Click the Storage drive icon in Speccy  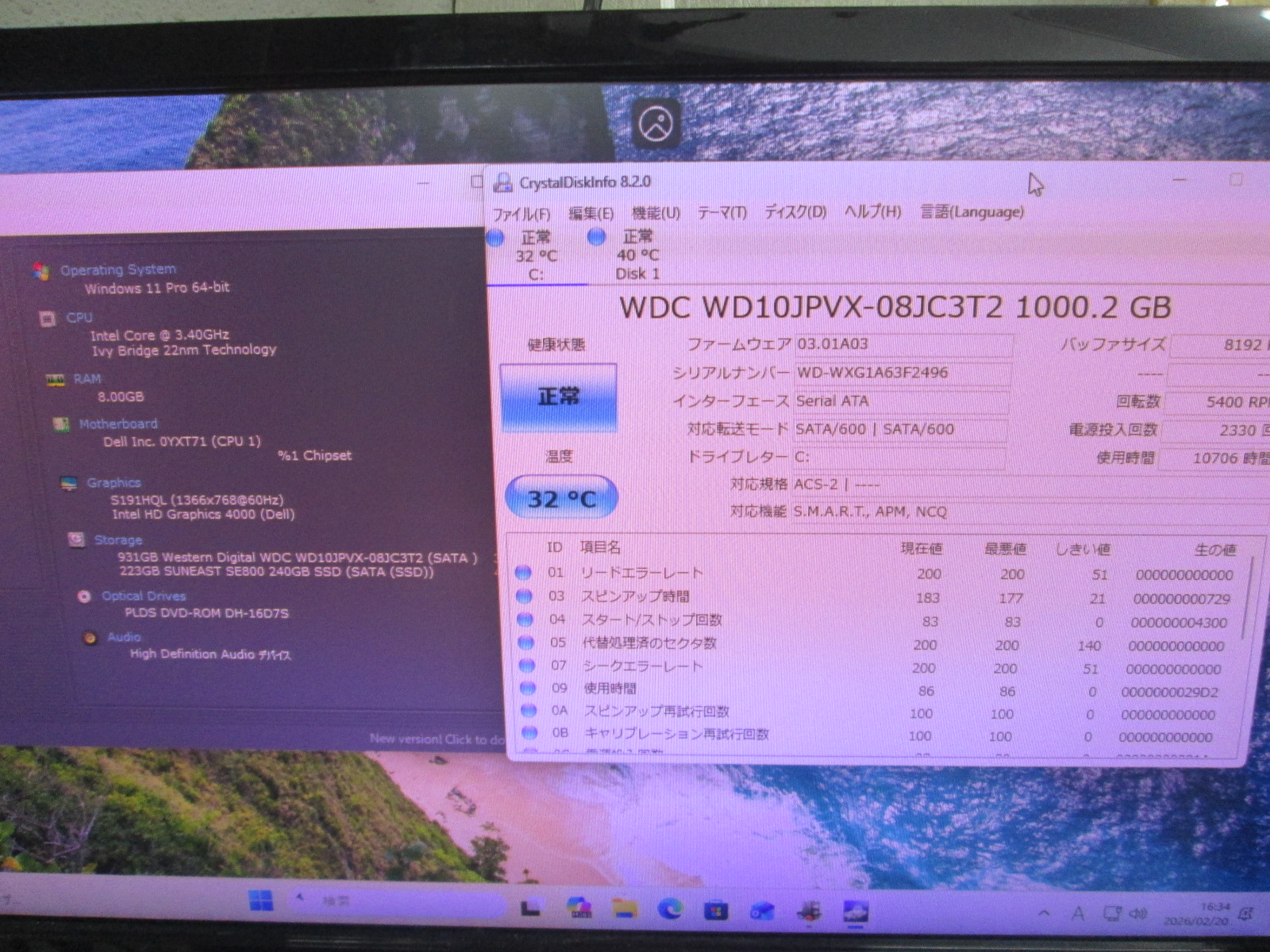coord(76,540)
